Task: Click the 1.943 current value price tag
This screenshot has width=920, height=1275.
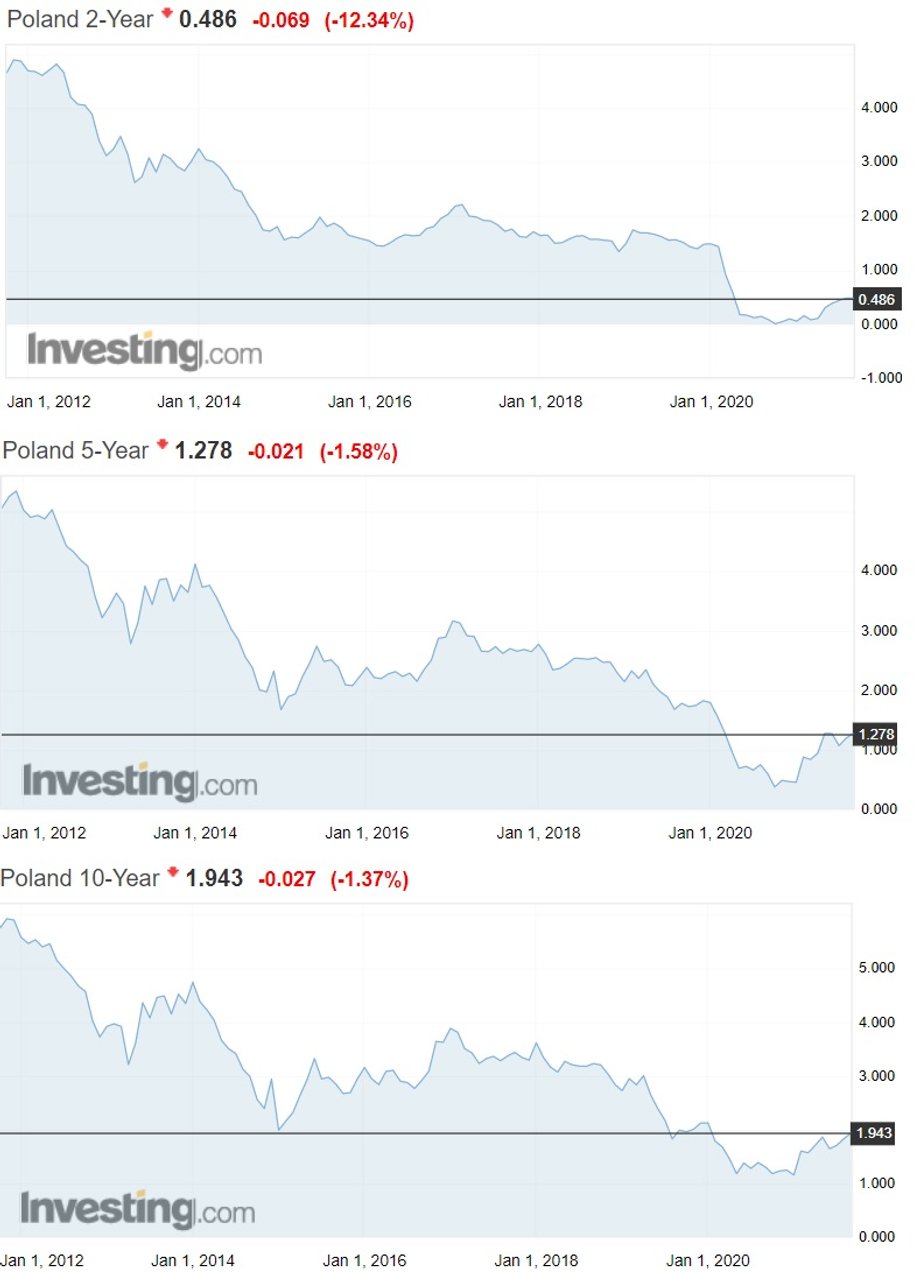Action: (874, 1133)
